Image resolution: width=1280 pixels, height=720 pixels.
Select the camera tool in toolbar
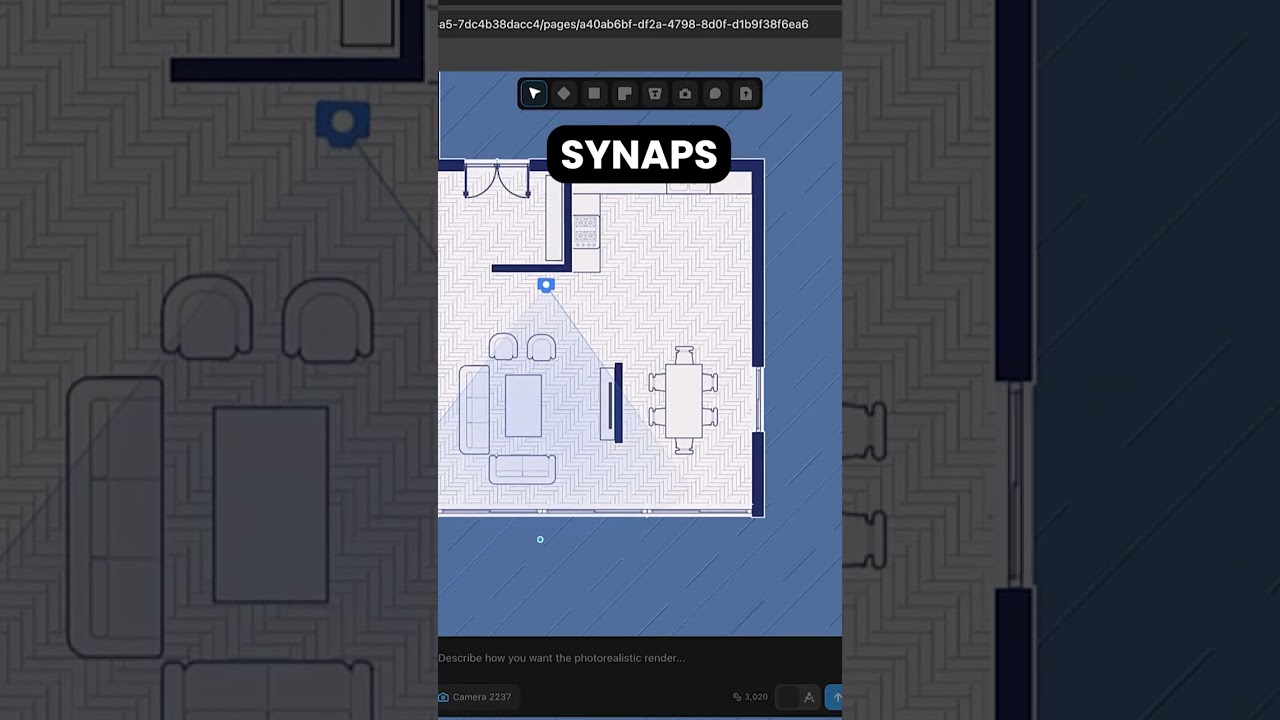[685, 93]
